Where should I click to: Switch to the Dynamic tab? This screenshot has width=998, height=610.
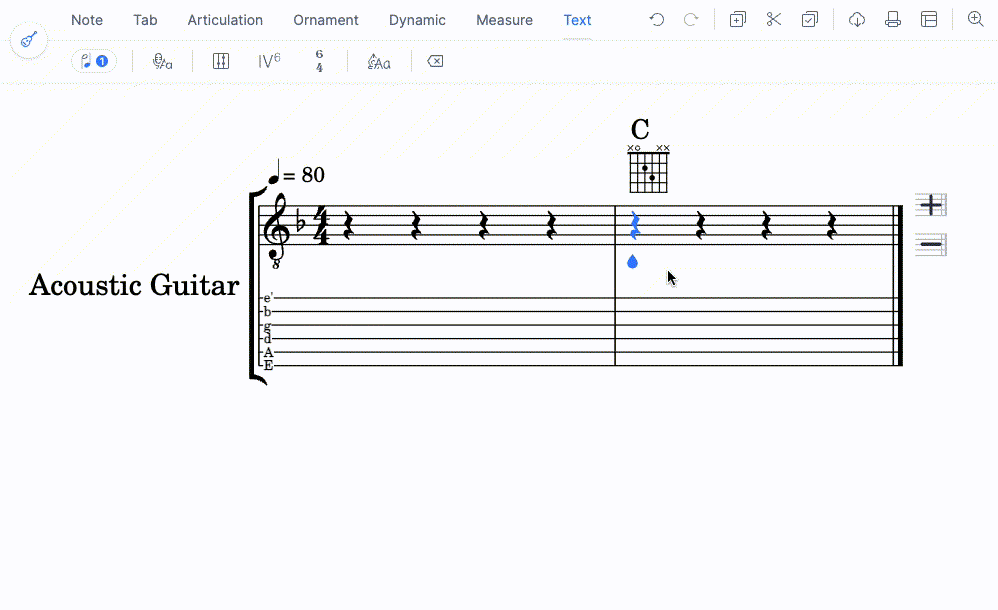417,20
